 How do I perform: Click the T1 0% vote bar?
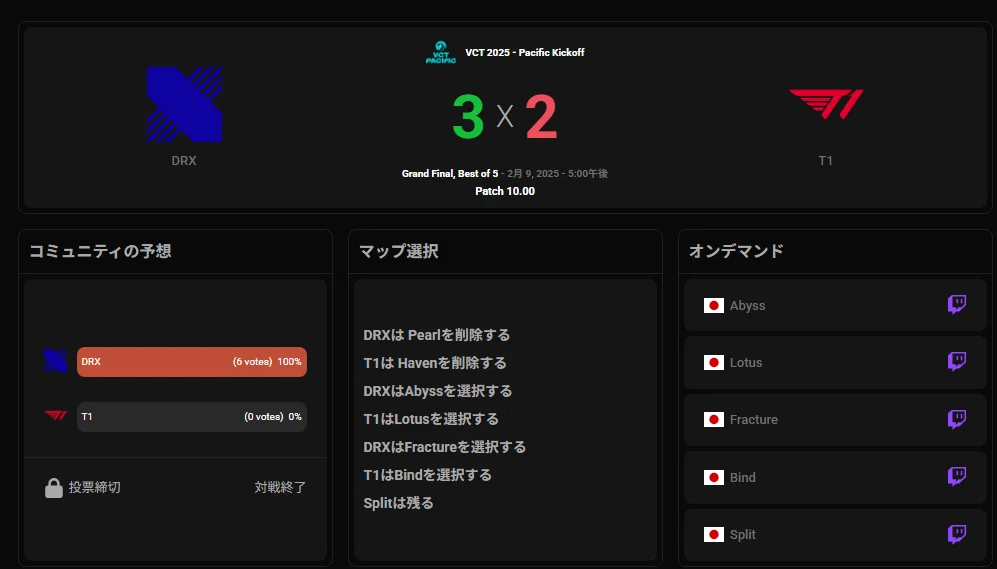pyautogui.click(x=191, y=416)
